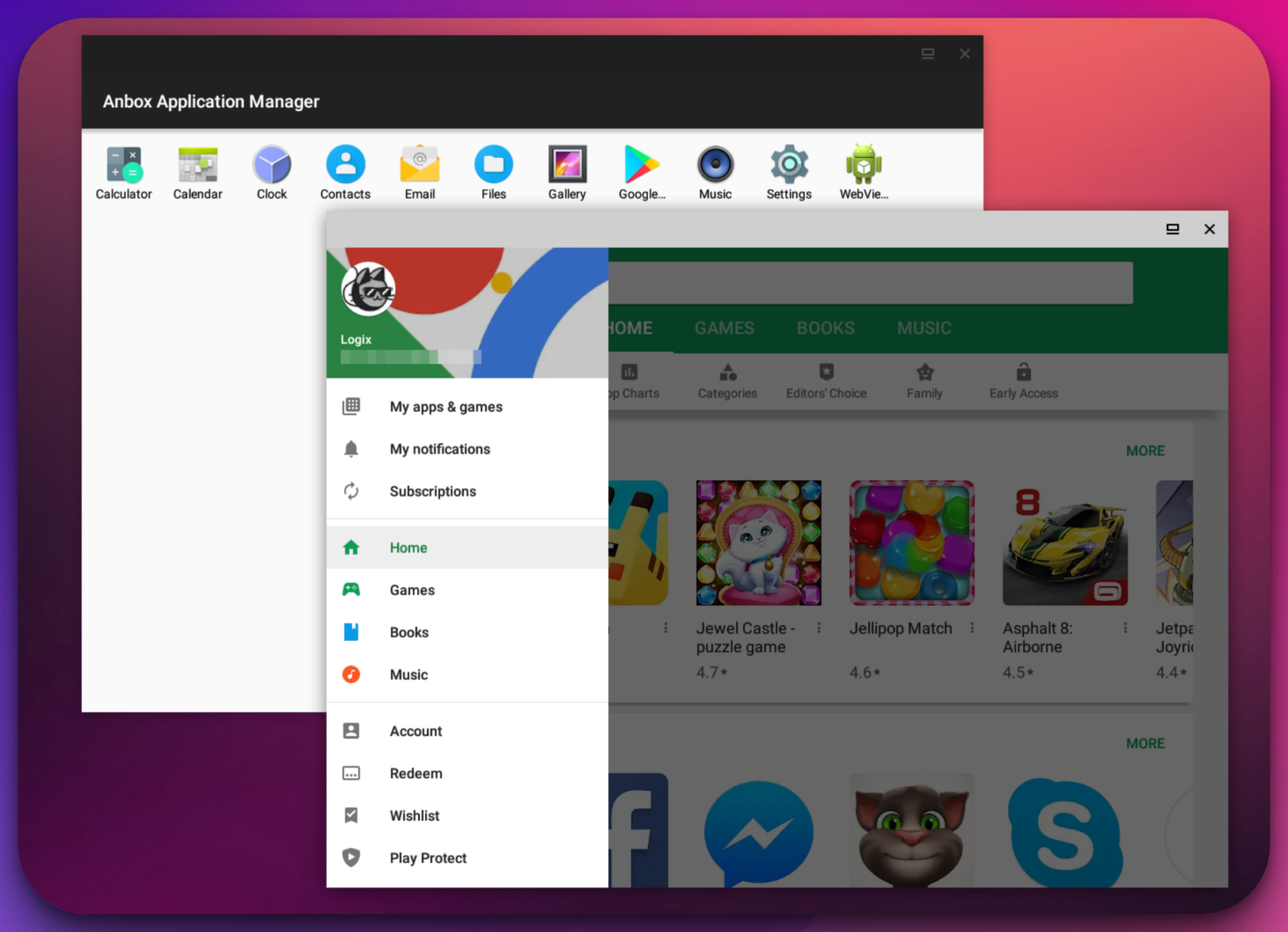The width and height of the screenshot is (1288, 932).
Task: Switch to the BOOKS tab
Action: point(825,328)
